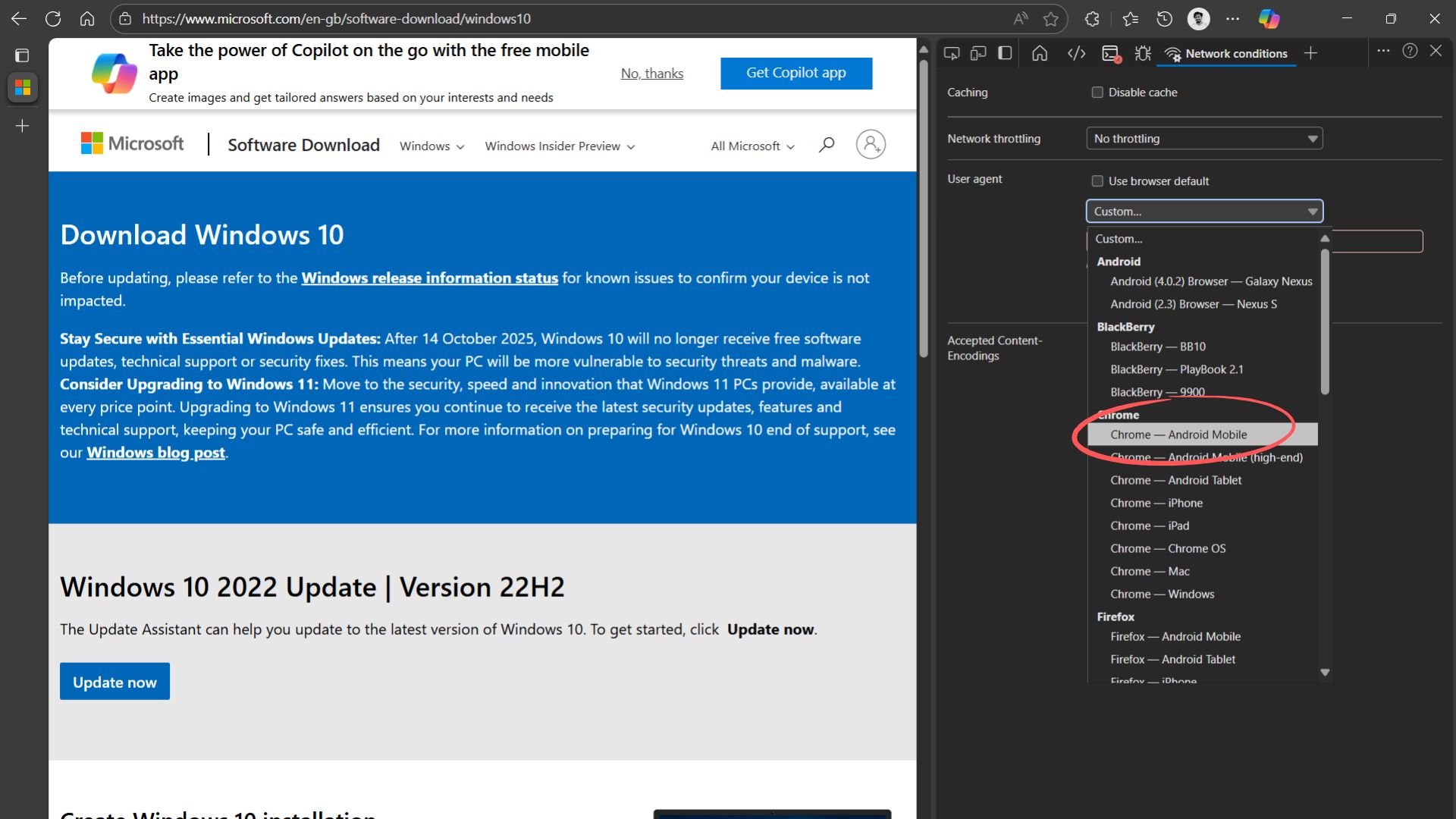Click Get Copilot app button
Image resolution: width=1456 pixels, height=819 pixels.
(x=796, y=74)
